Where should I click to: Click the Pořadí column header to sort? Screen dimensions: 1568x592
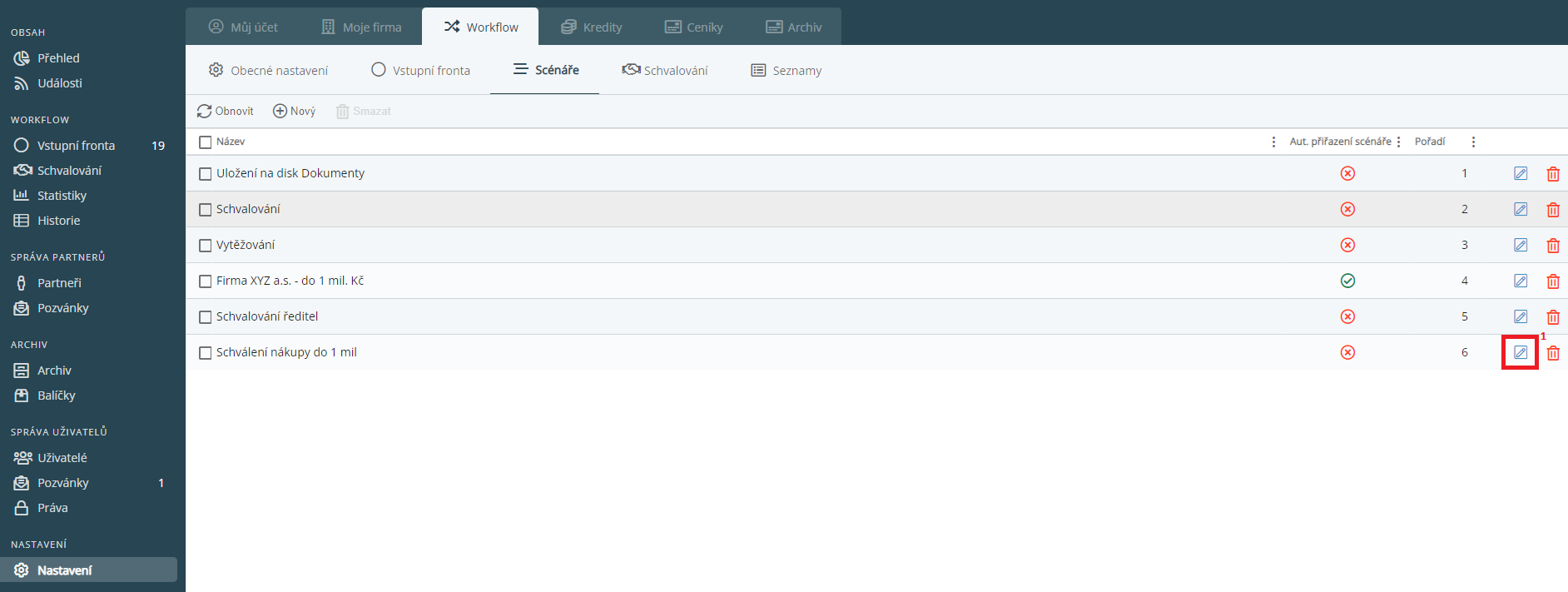(x=1430, y=142)
